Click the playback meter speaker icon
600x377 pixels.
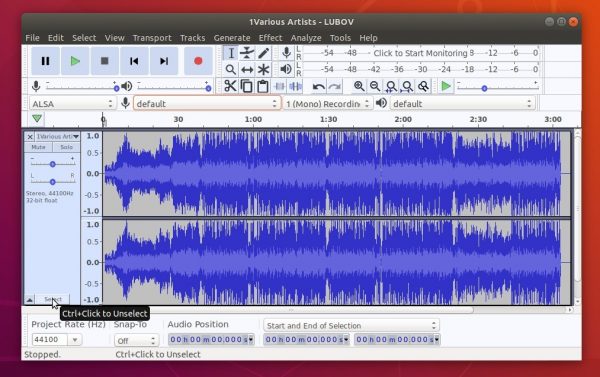286,69
